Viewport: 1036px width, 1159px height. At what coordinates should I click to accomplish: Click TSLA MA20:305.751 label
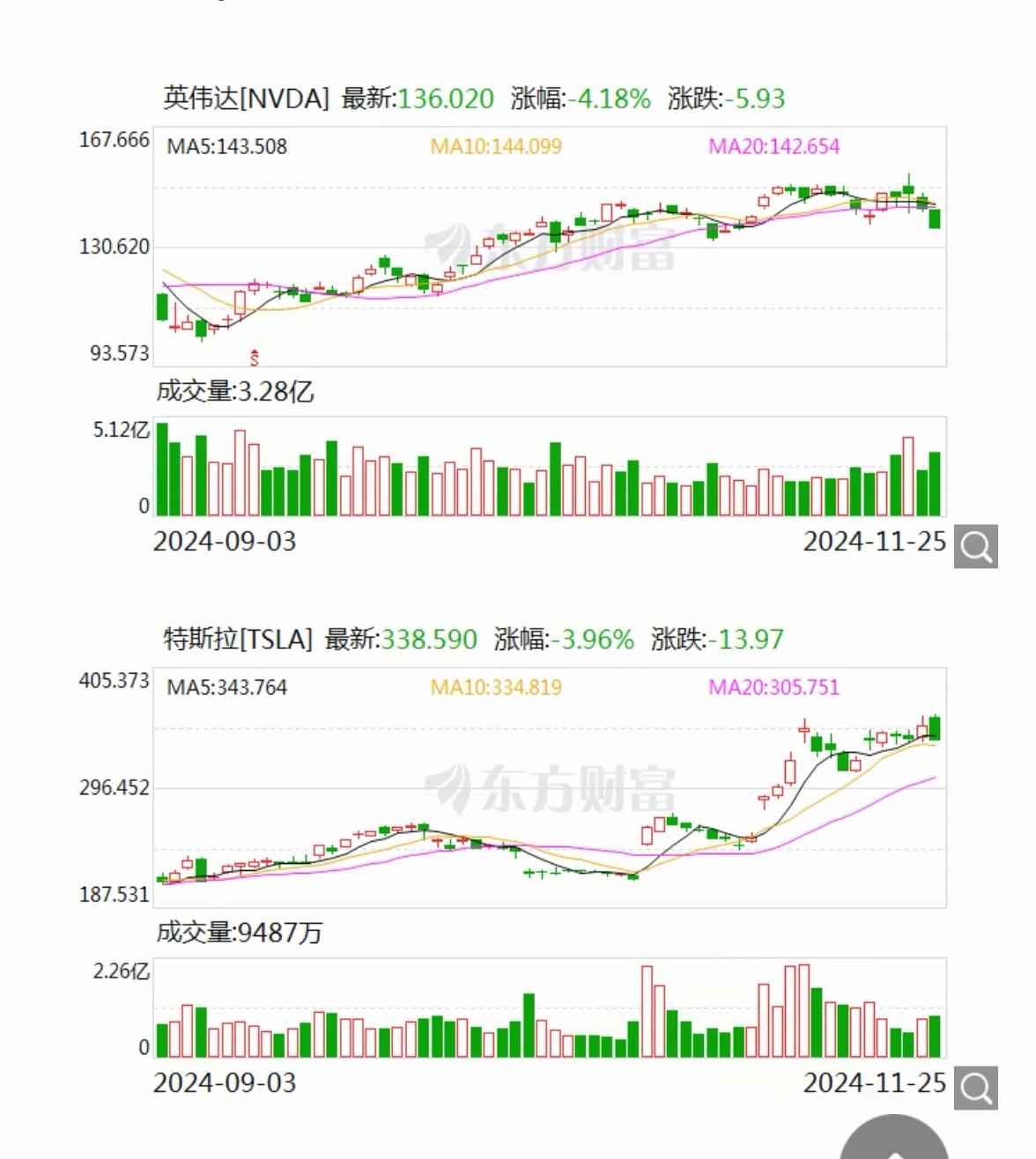[x=774, y=687]
